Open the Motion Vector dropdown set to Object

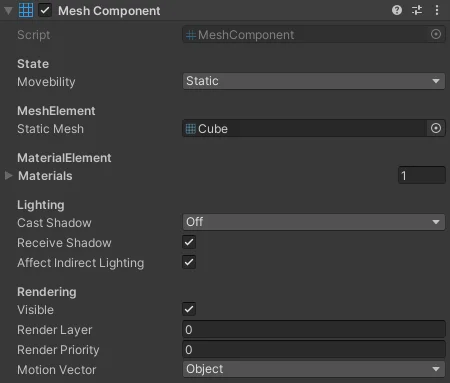click(314, 369)
